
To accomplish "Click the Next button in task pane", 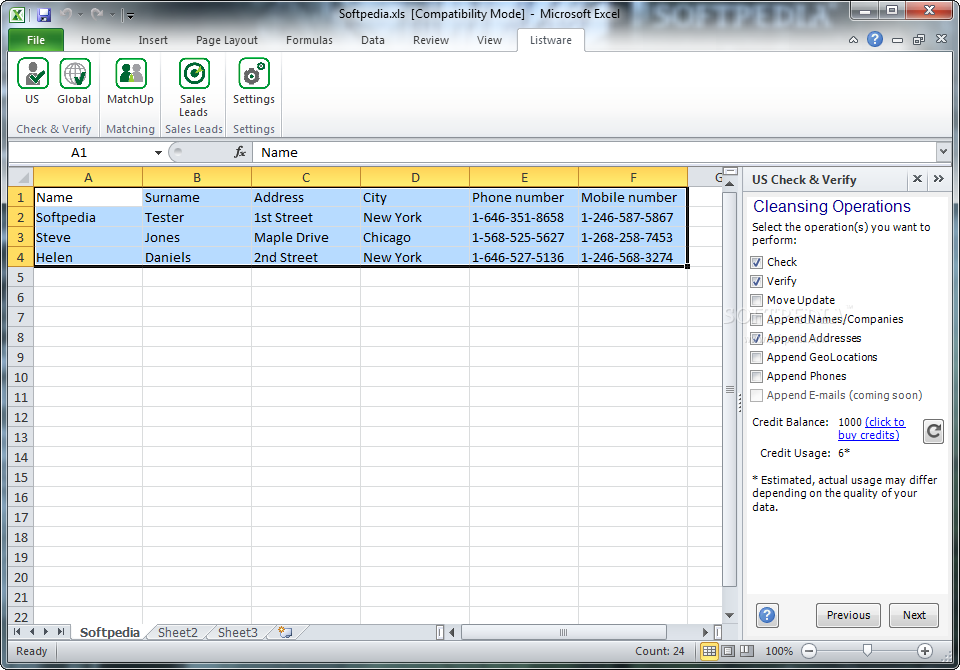I will tap(913, 615).
